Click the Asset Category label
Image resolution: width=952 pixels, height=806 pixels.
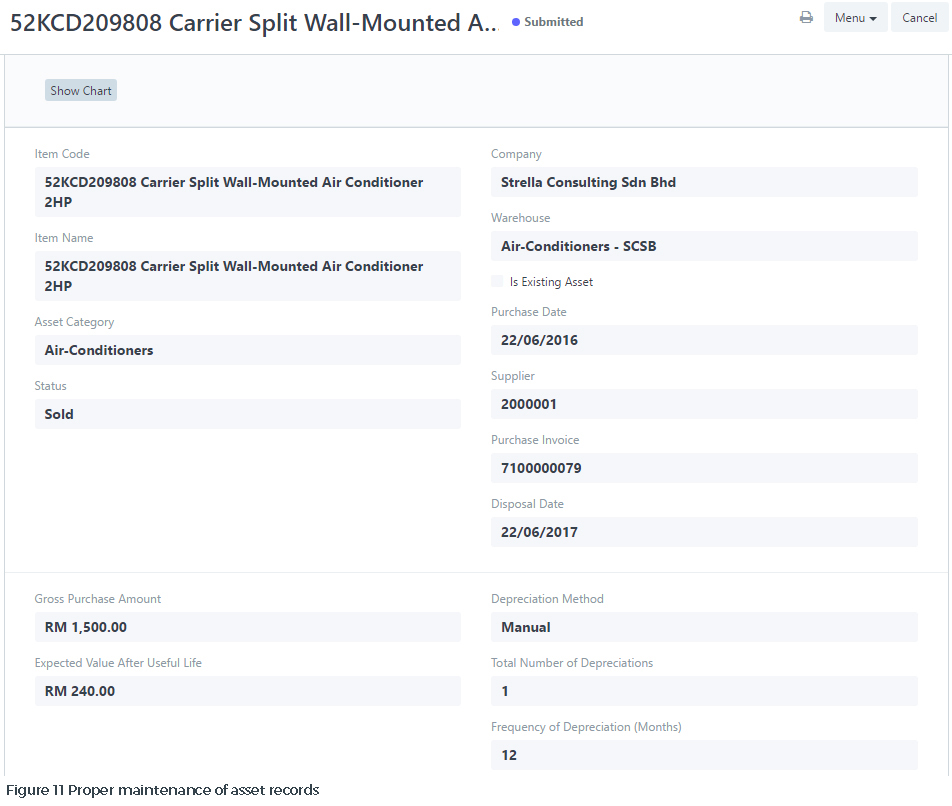point(74,322)
